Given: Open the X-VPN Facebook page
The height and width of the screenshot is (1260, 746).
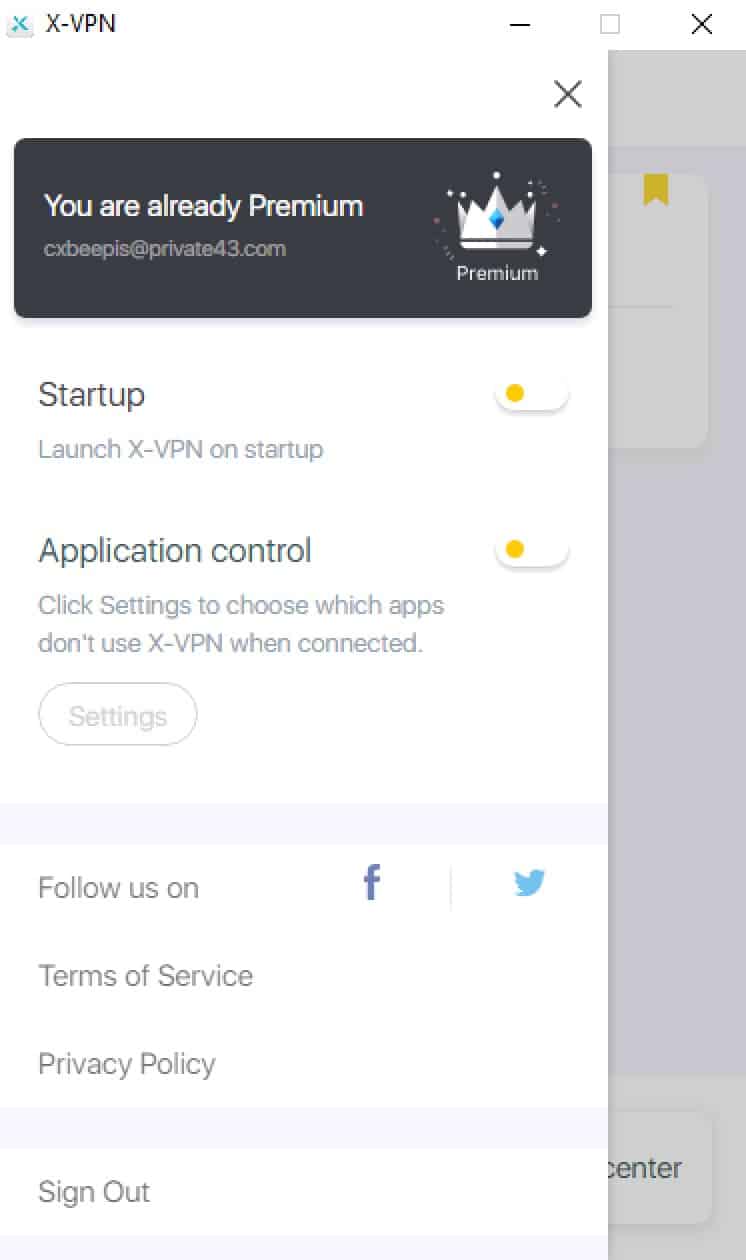Looking at the screenshot, I should click(x=372, y=884).
